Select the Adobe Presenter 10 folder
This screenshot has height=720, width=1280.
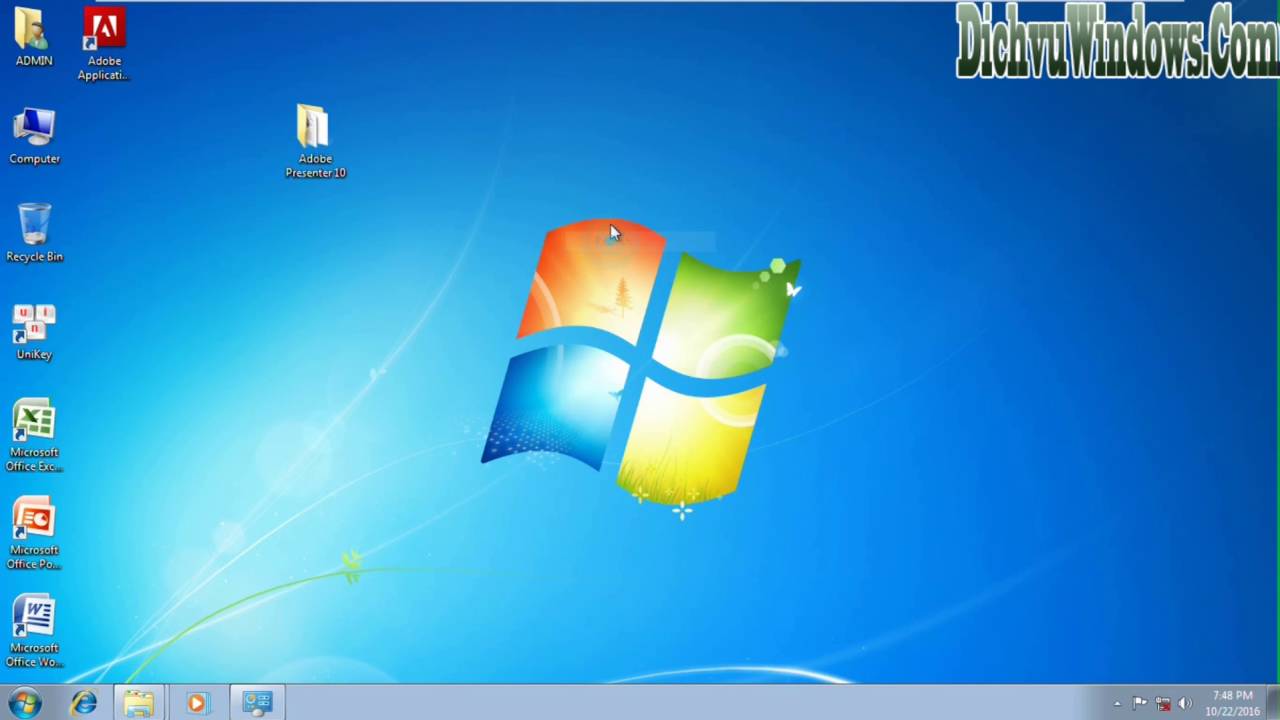tap(315, 141)
